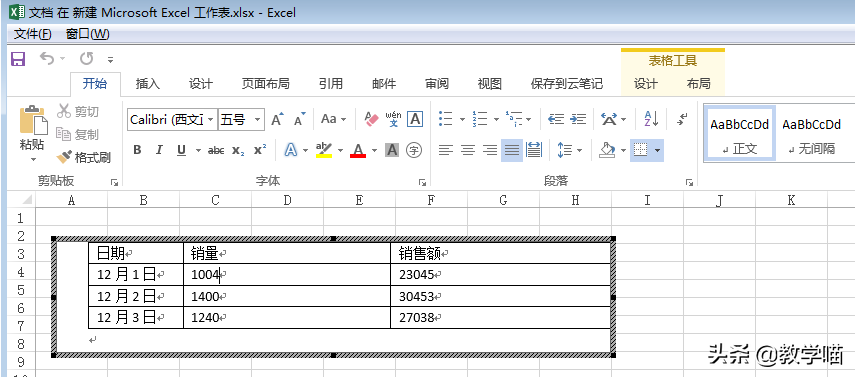Click table cell 12月3日
The image size is (855, 377).
pyautogui.click(x=136, y=318)
